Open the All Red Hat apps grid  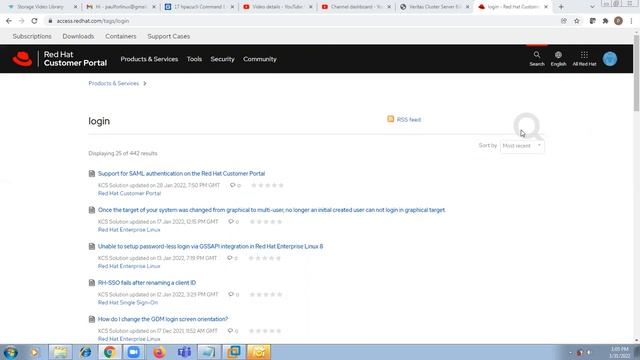[584, 59]
